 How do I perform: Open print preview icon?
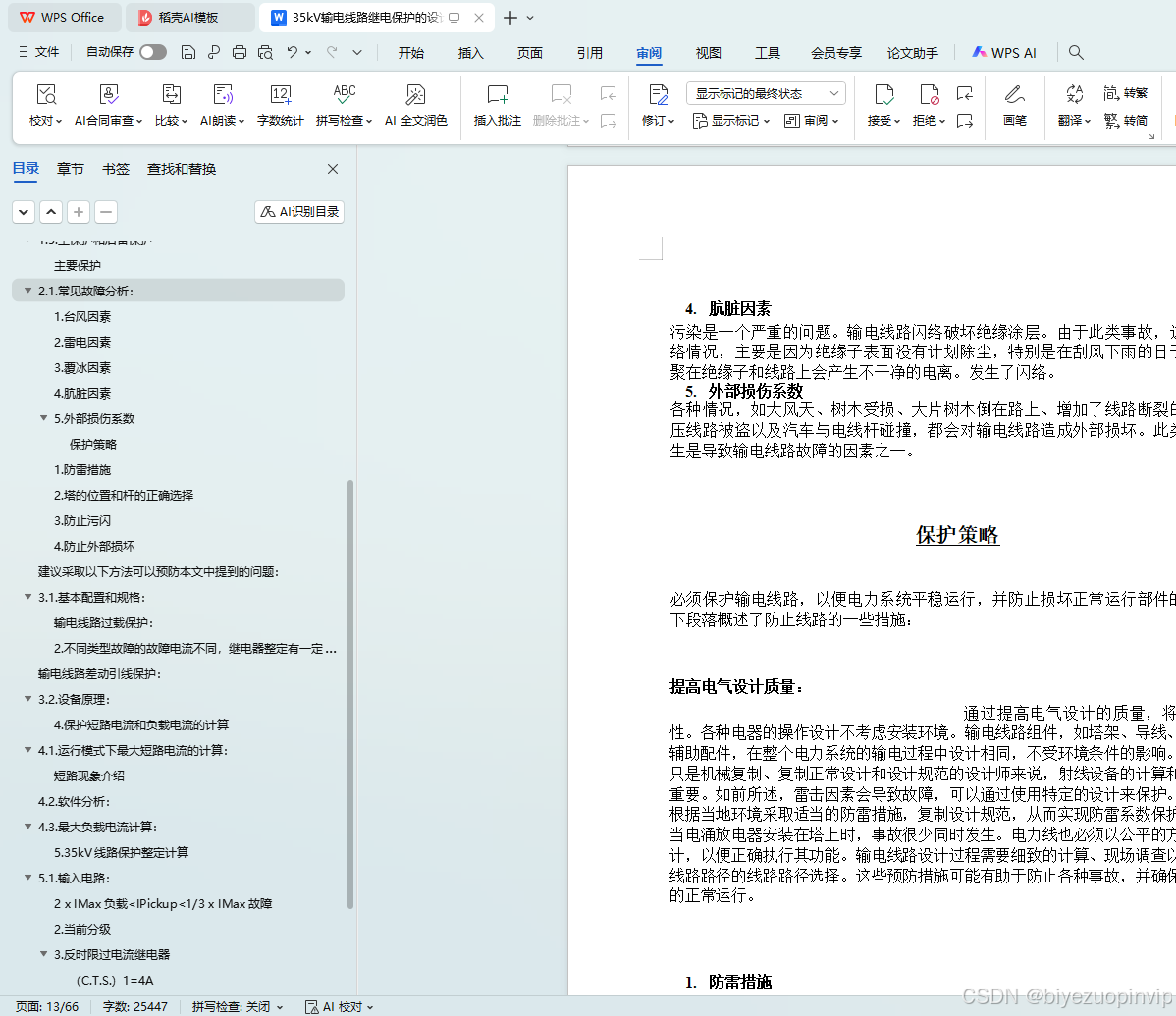coord(265,52)
